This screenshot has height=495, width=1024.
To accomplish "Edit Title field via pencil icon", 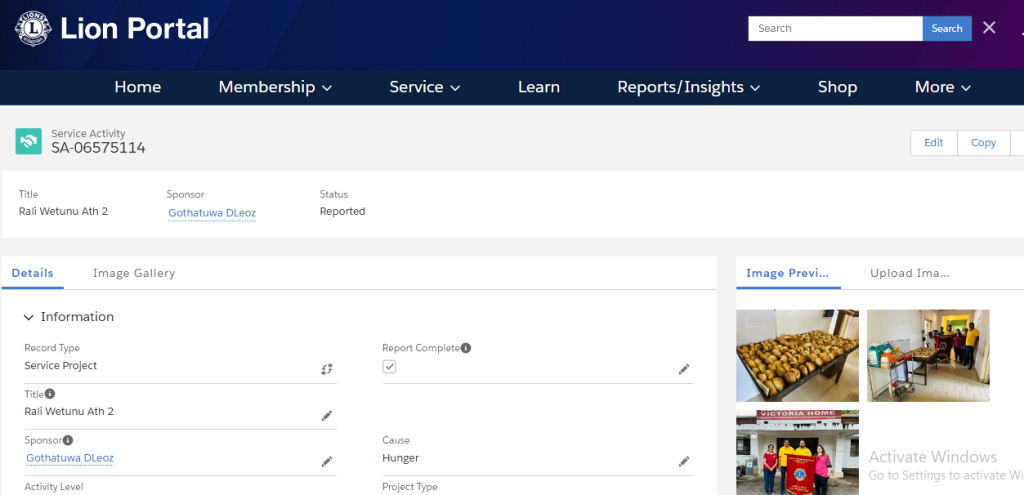I will [x=327, y=416].
